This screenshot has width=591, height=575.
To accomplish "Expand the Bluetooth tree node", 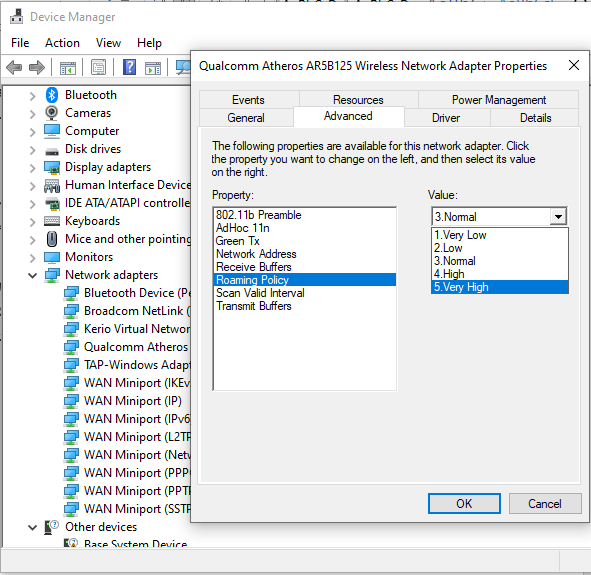I will click(32, 96).
